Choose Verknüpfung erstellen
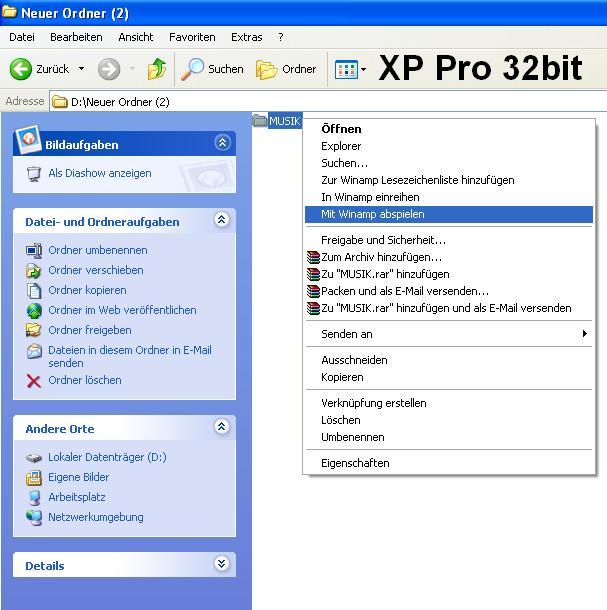607x610 pixels. [449, 403]
